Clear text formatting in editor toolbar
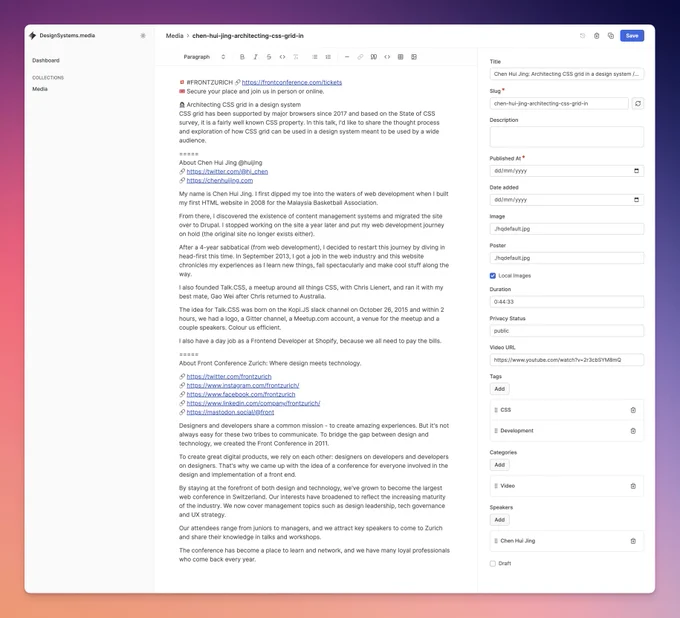This screenshot has height=618, width=680. point(296,57)
